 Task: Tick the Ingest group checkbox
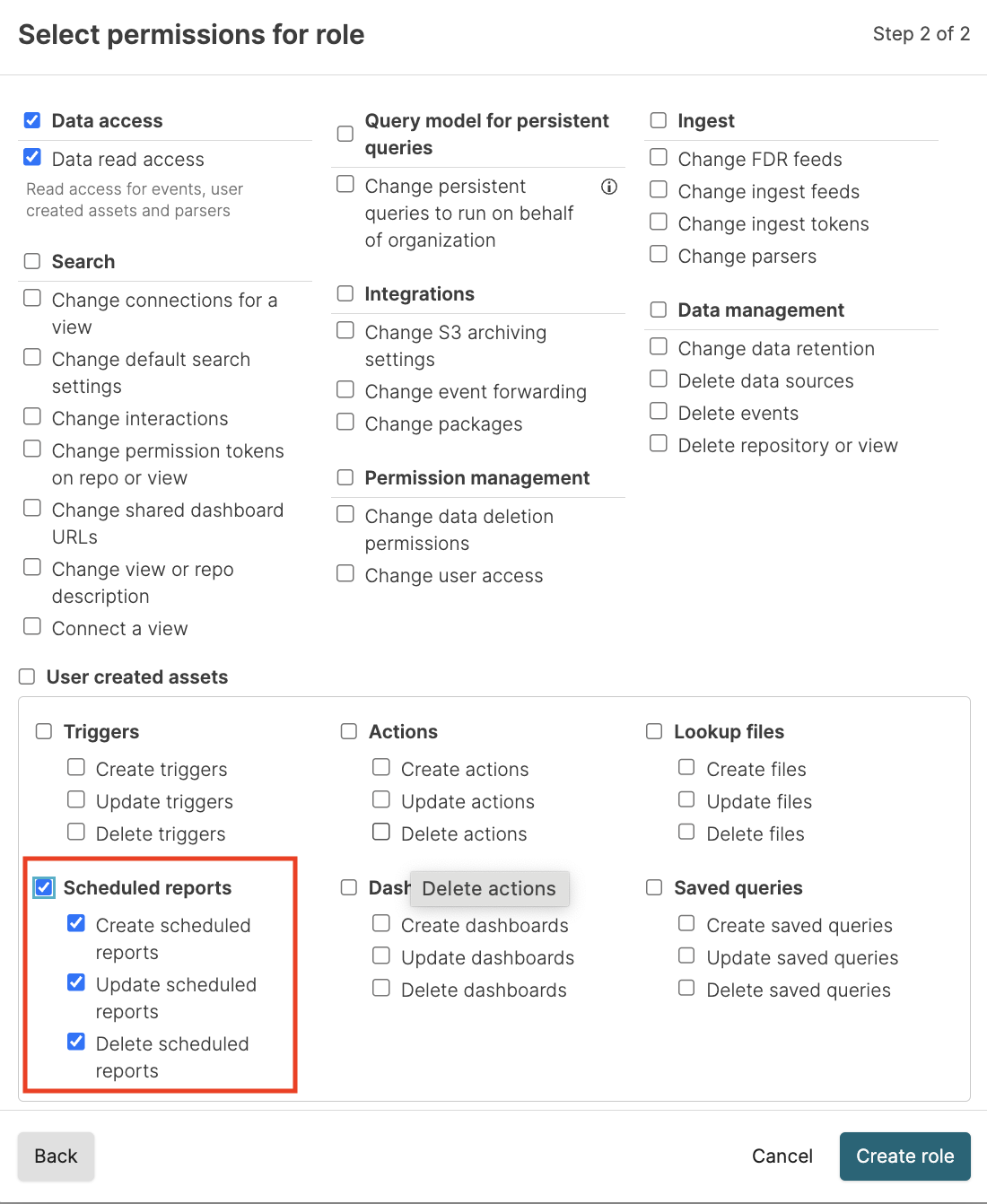pyautogui.click(x=659, y=120)
